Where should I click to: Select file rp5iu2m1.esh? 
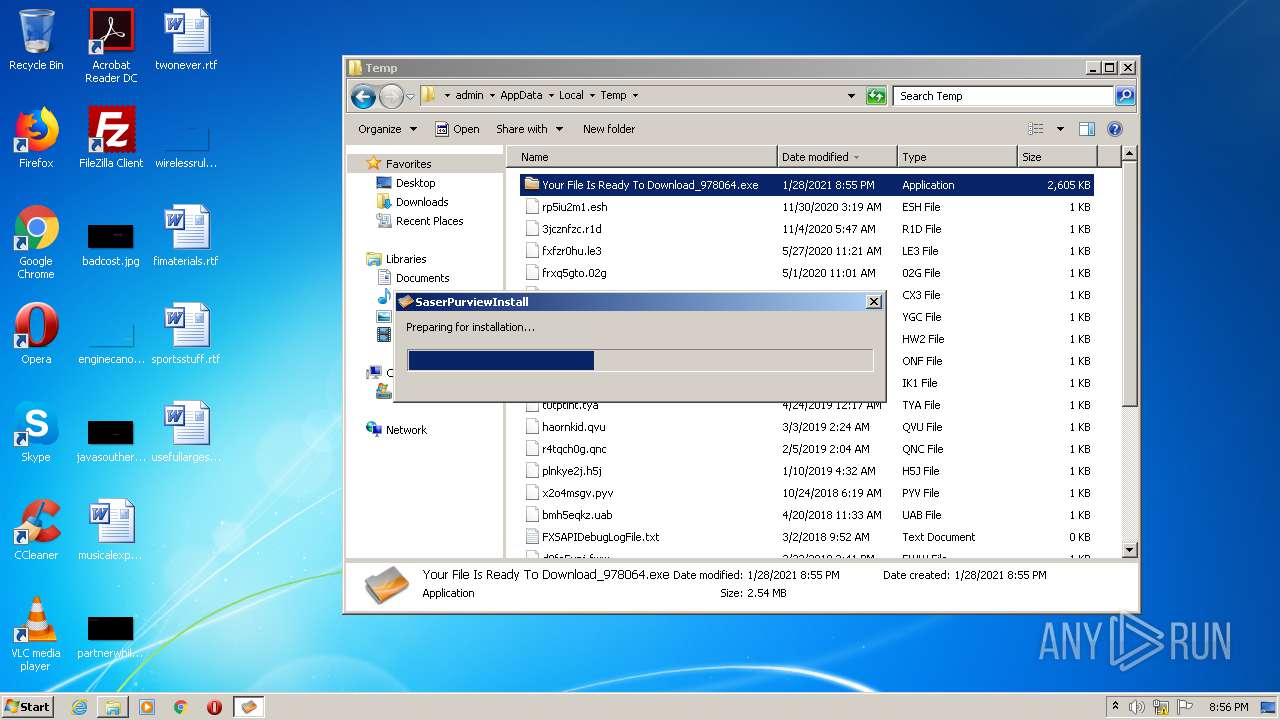[x=807, y=207]
